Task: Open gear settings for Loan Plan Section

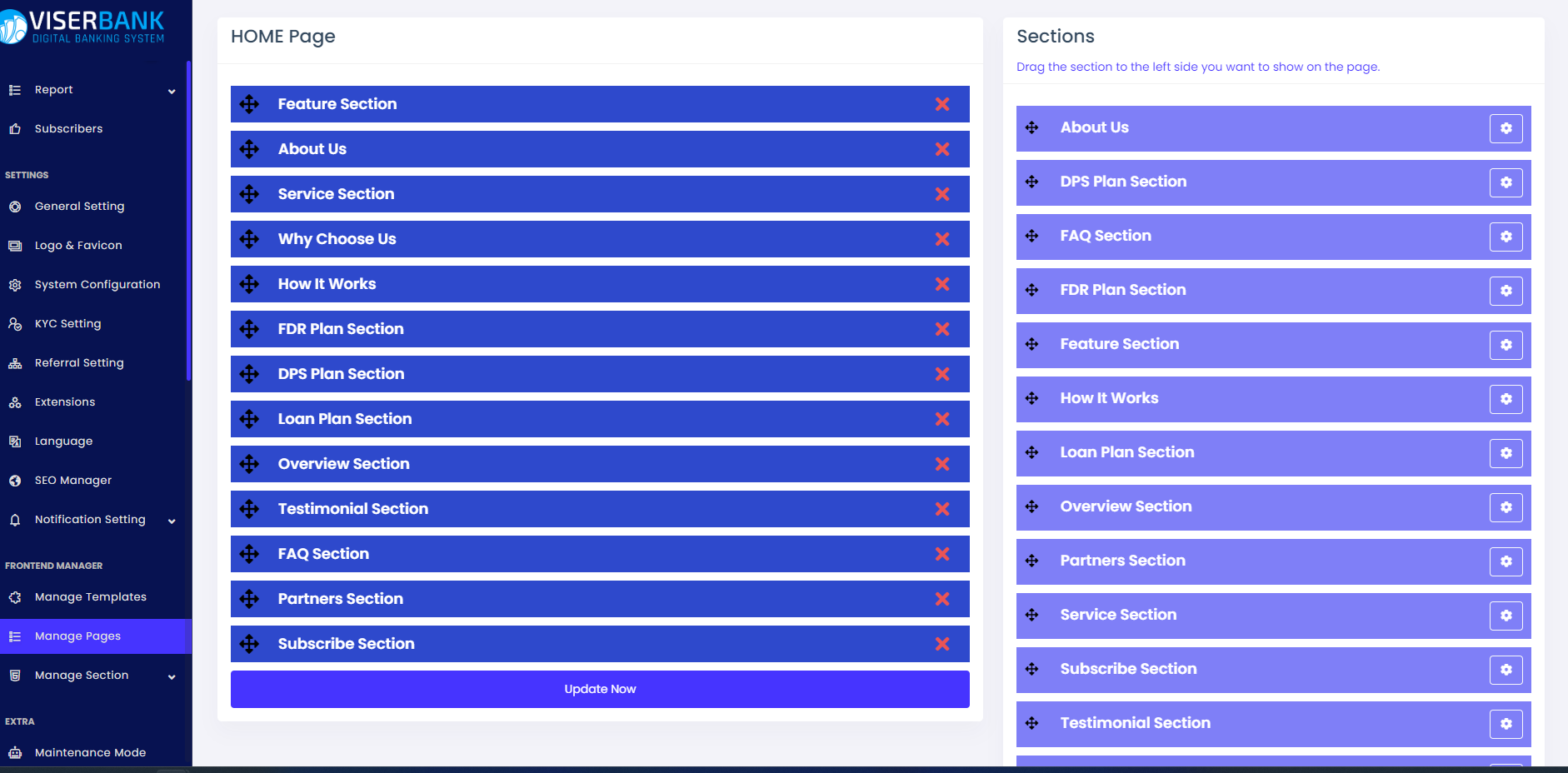Action: point(1506,453)
